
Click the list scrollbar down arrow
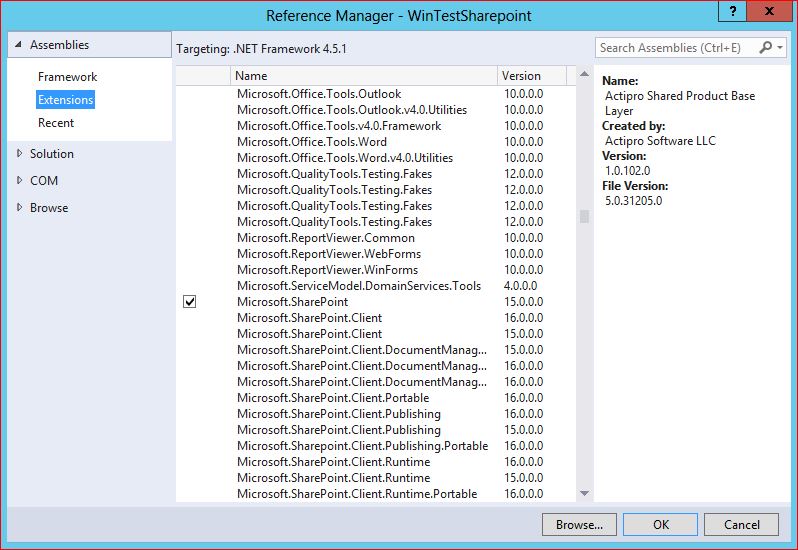[x=584, y=493]
